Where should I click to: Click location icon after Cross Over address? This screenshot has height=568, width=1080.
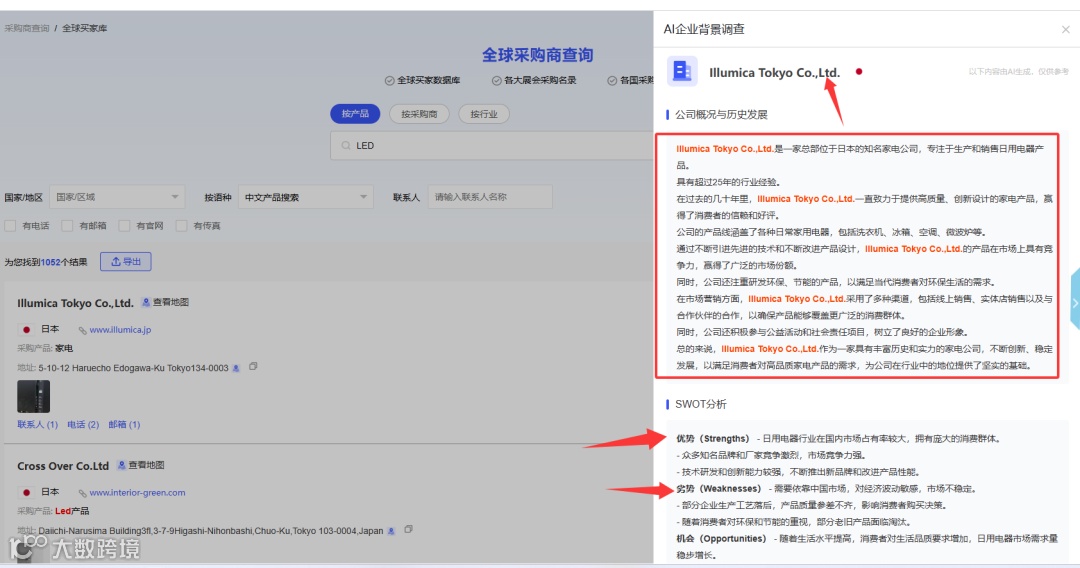tap(391, 531)
